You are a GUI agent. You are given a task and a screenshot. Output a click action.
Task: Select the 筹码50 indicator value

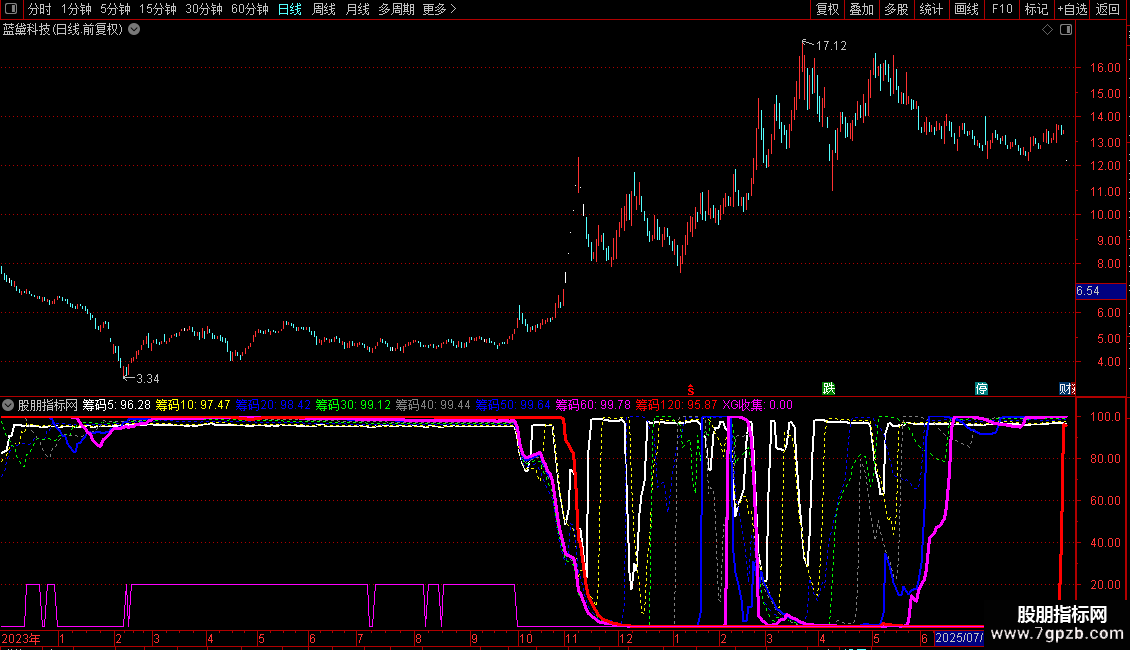tap(513, 405)
